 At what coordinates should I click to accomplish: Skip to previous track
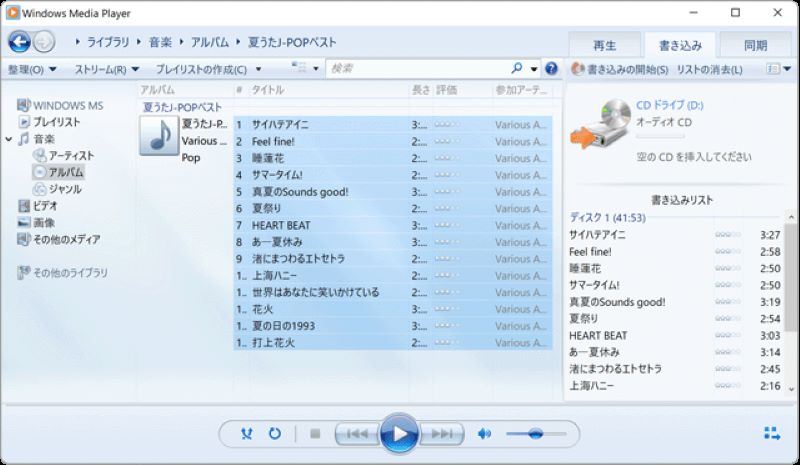[x=357, y=434]
